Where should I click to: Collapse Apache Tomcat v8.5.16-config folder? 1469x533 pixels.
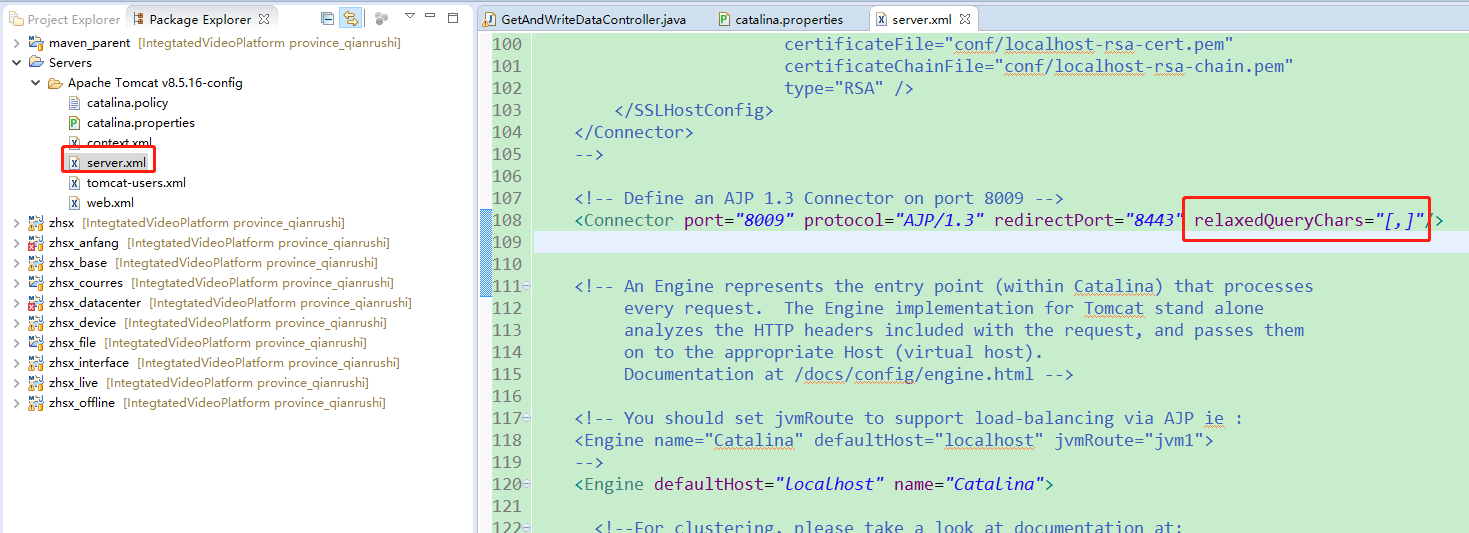36,82
